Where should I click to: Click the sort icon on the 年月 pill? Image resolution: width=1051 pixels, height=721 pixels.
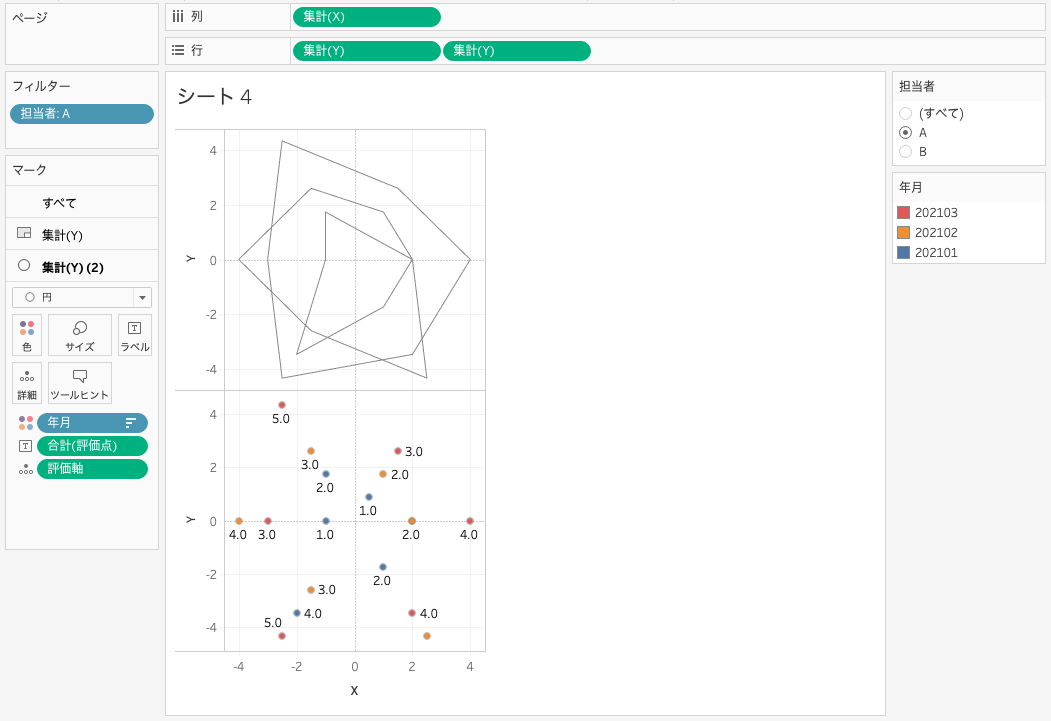click(x=130, y=423)
